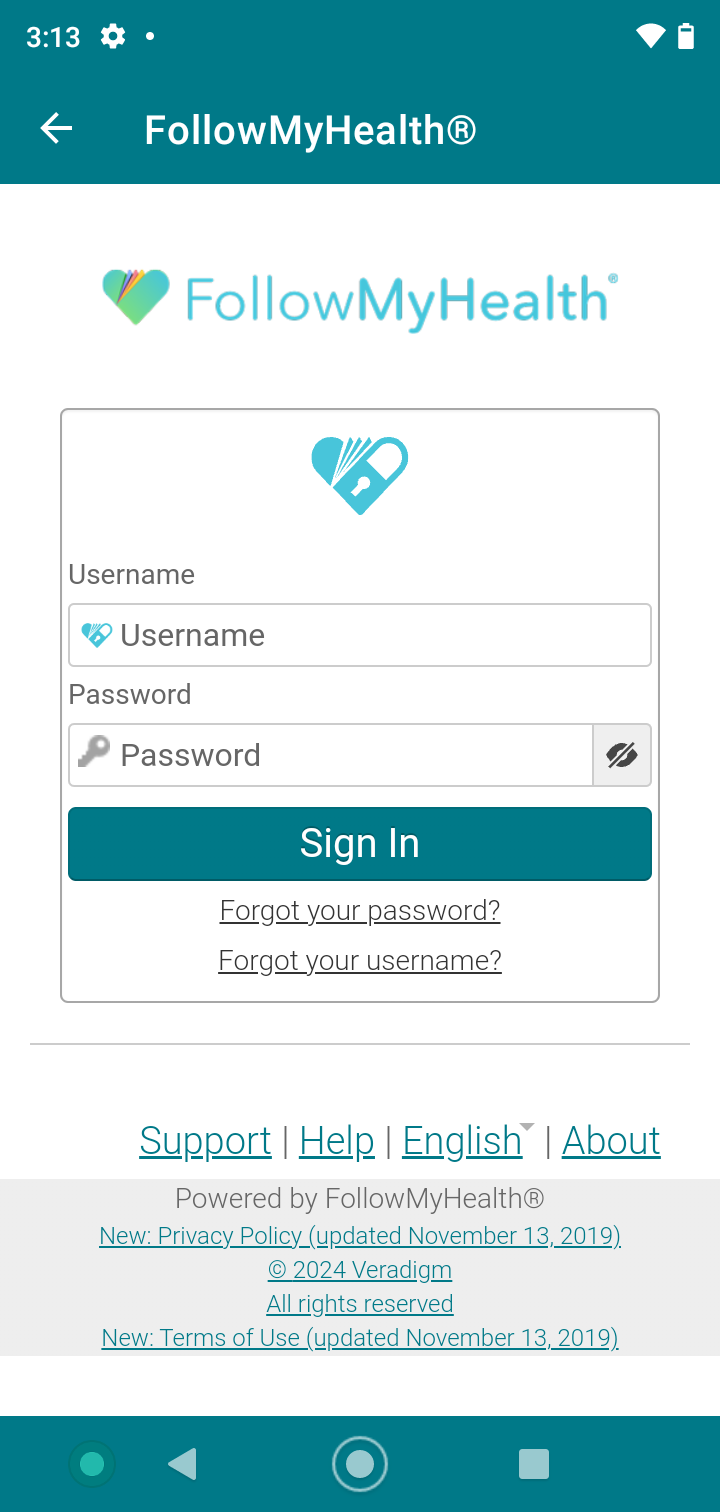The width and height of the screenshot is (720, 1512).
Task: Open the Forgot your password link
Action: (360, 910)
